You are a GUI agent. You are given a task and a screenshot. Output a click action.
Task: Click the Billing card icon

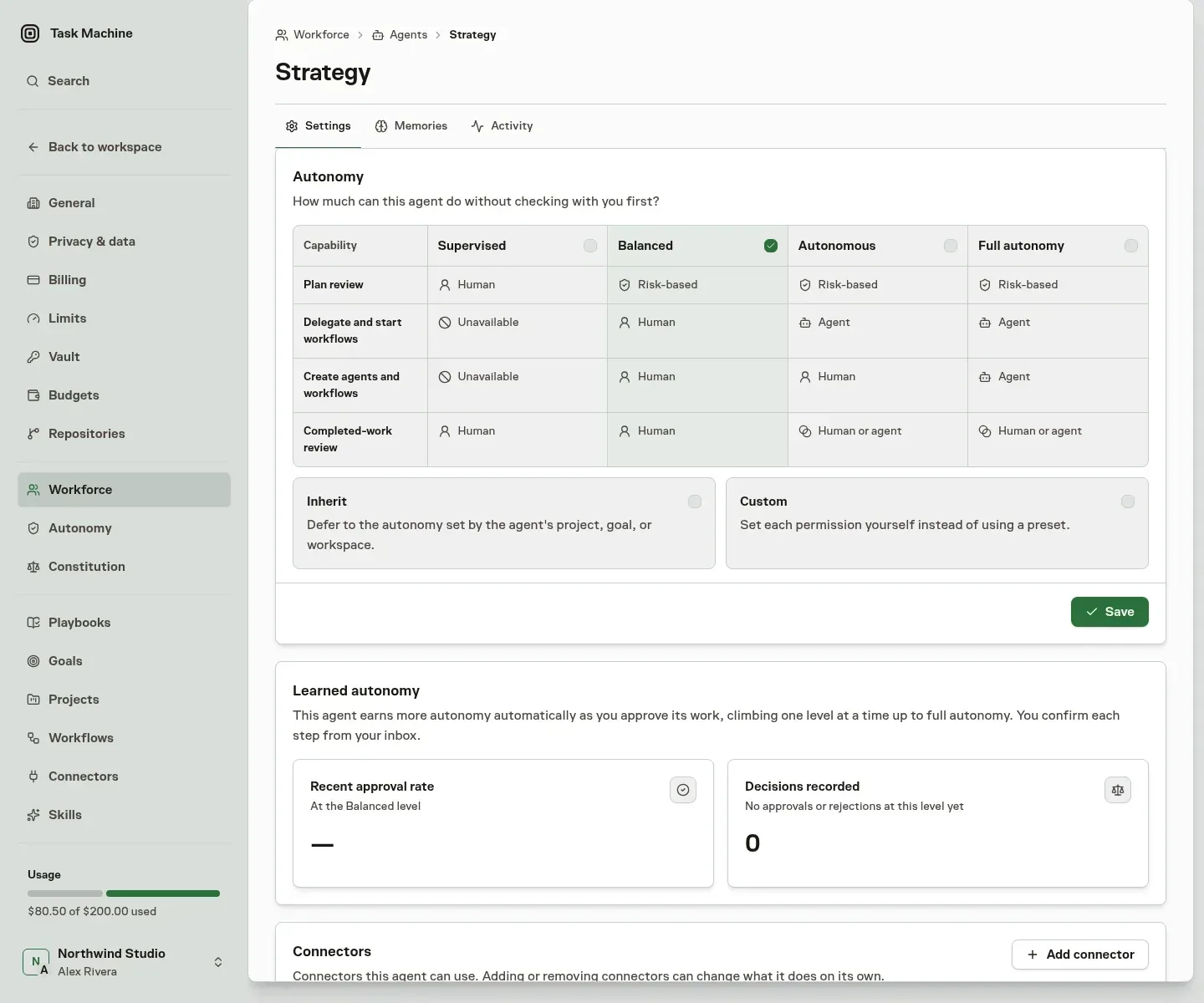tap(33, 280)
